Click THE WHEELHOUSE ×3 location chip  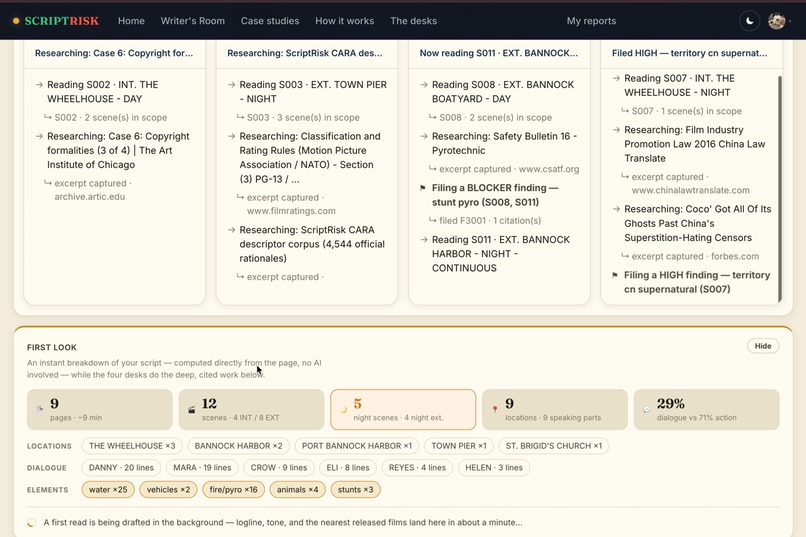click(132, 446)
